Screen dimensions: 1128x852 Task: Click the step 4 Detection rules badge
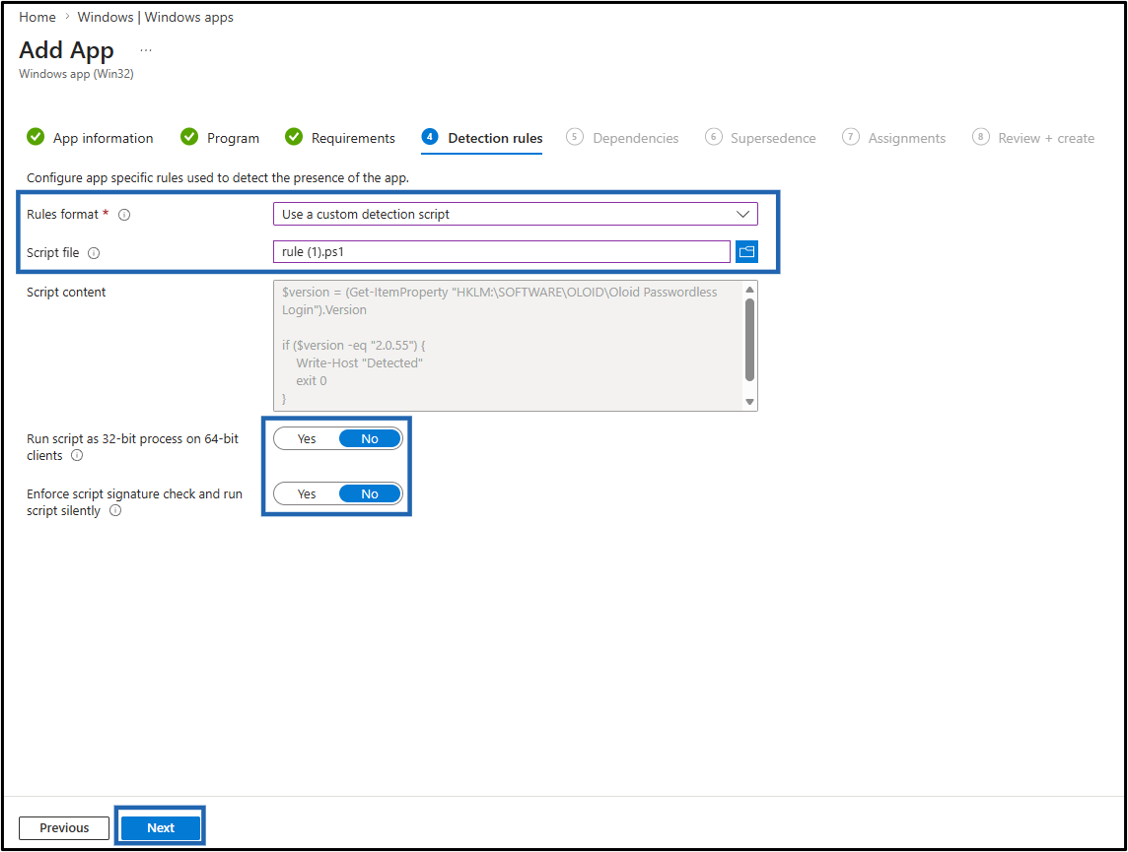tap(429, 137)
